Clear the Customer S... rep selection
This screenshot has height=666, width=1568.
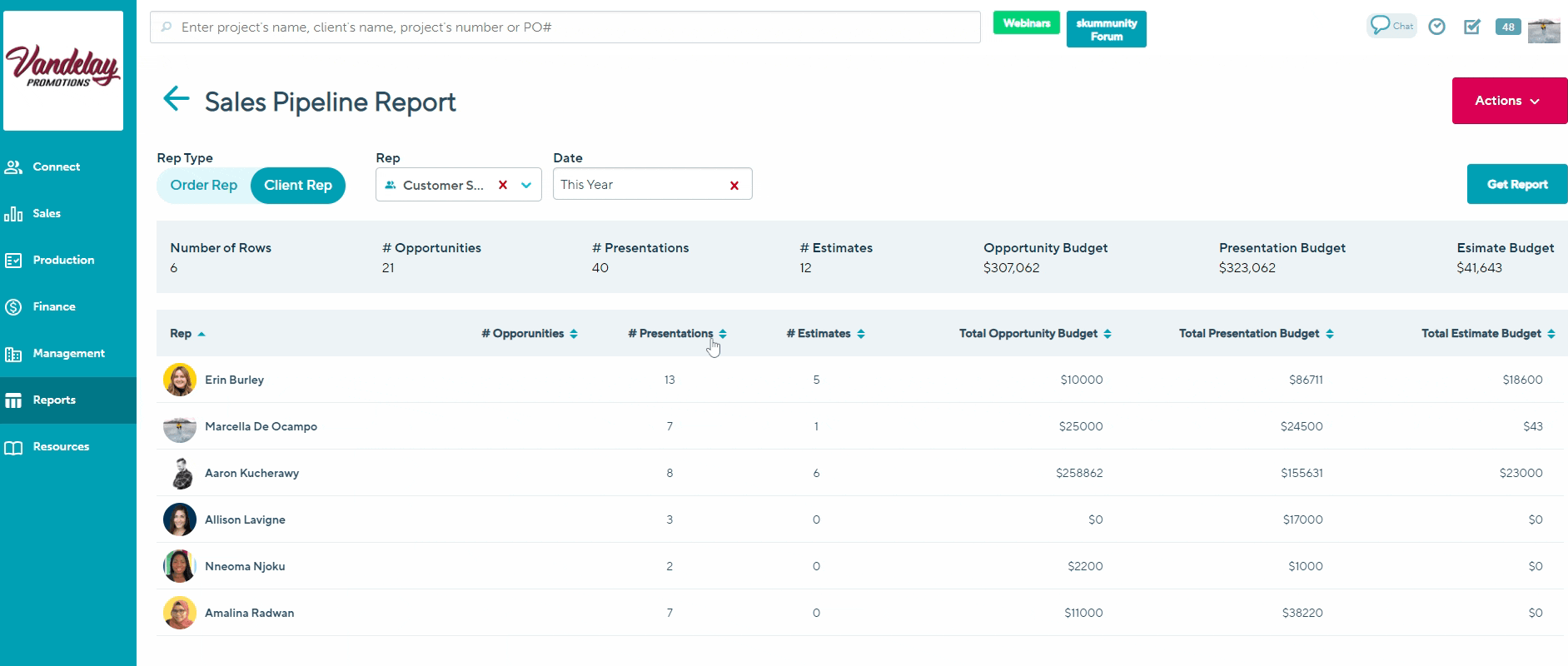[x=503, y=185]
